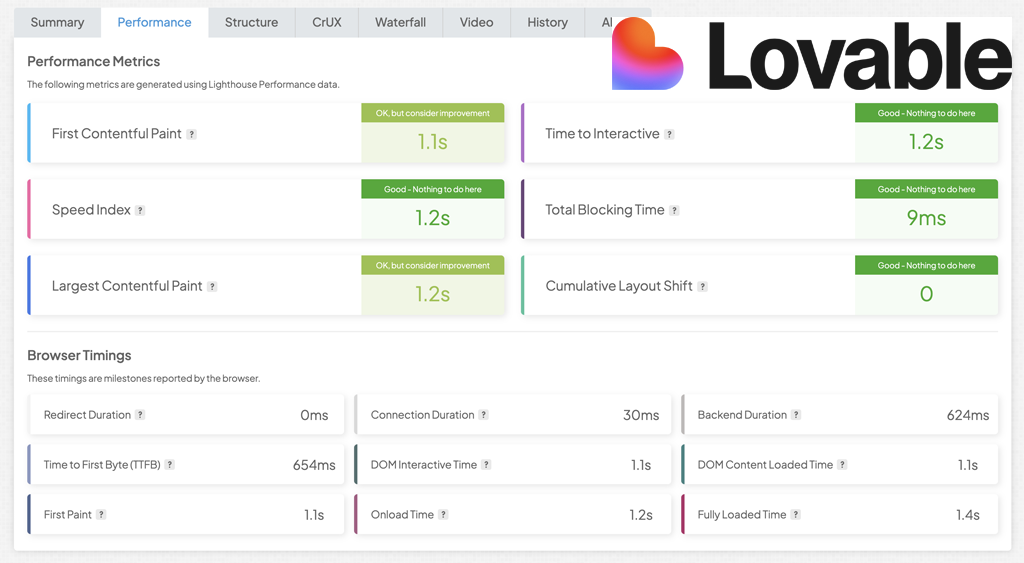The width and height of the screenshot is (1024, 563).
Task: Click help icon beside Largest Contentful Paint
Action: pos(212,286)
